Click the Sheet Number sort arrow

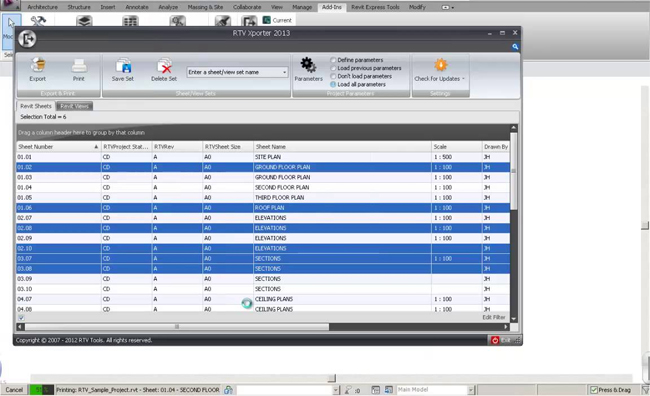[96, 147]
